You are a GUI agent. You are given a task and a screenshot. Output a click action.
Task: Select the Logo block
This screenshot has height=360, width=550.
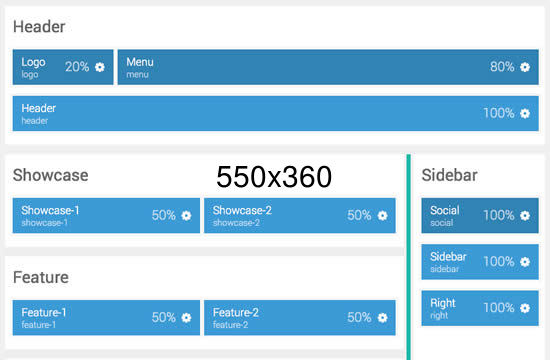click(x=63, y=67)
